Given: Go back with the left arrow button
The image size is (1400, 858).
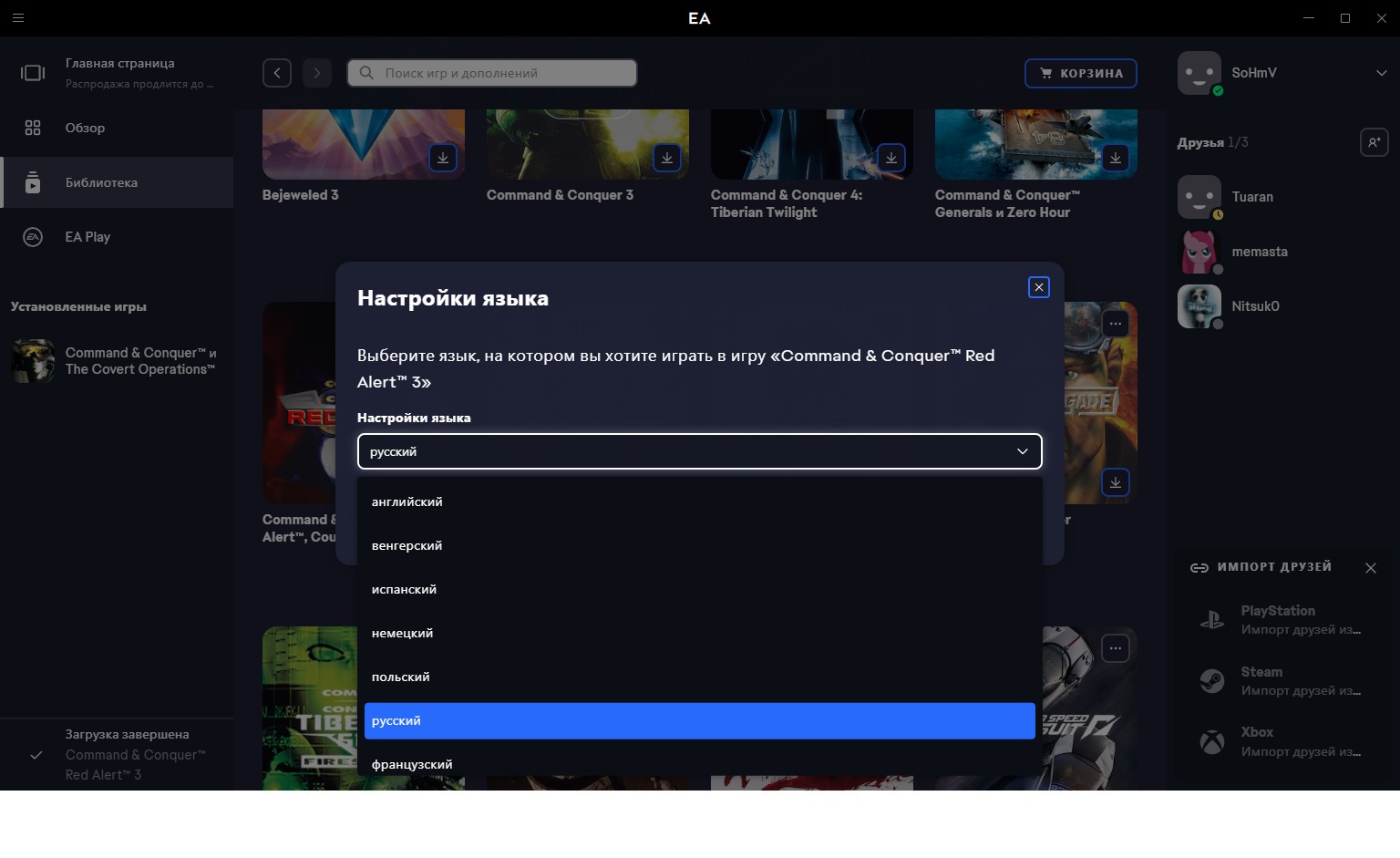Looking at the screenshot, I should [x=277, y=73].
